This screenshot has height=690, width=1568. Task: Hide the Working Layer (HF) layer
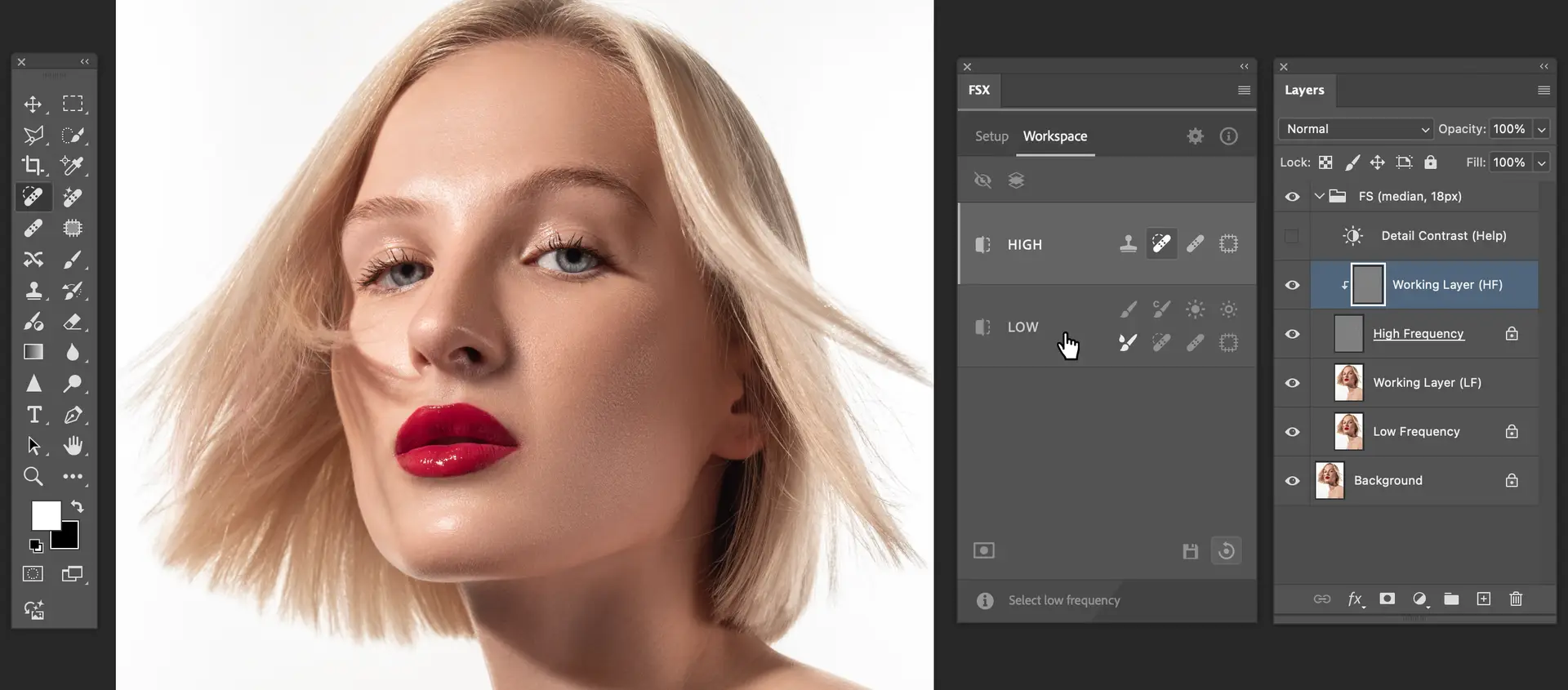[x=1292, y=285]
